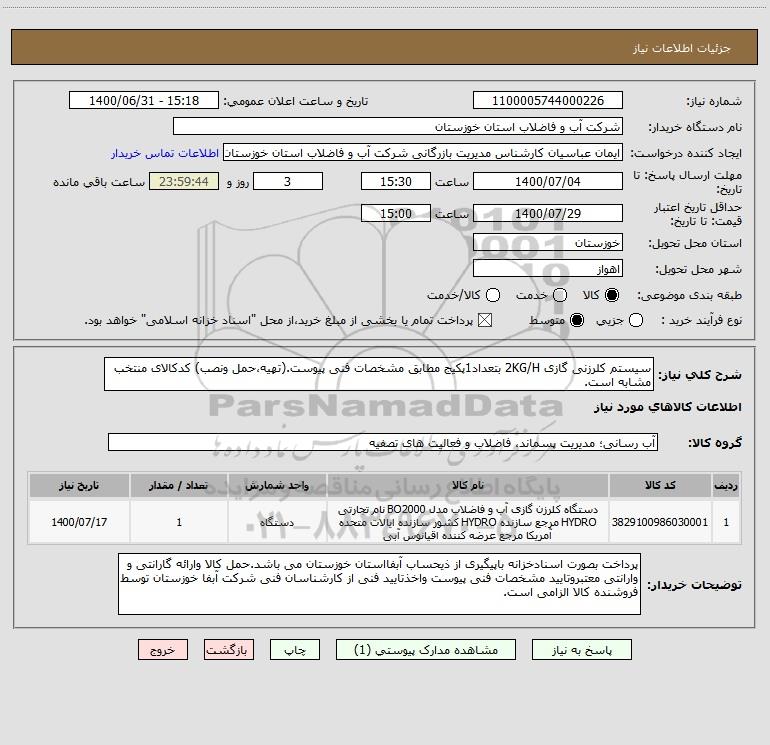770x745 pixels.
Task: Click the کد کالا column header
Action: tap(660, 486)
